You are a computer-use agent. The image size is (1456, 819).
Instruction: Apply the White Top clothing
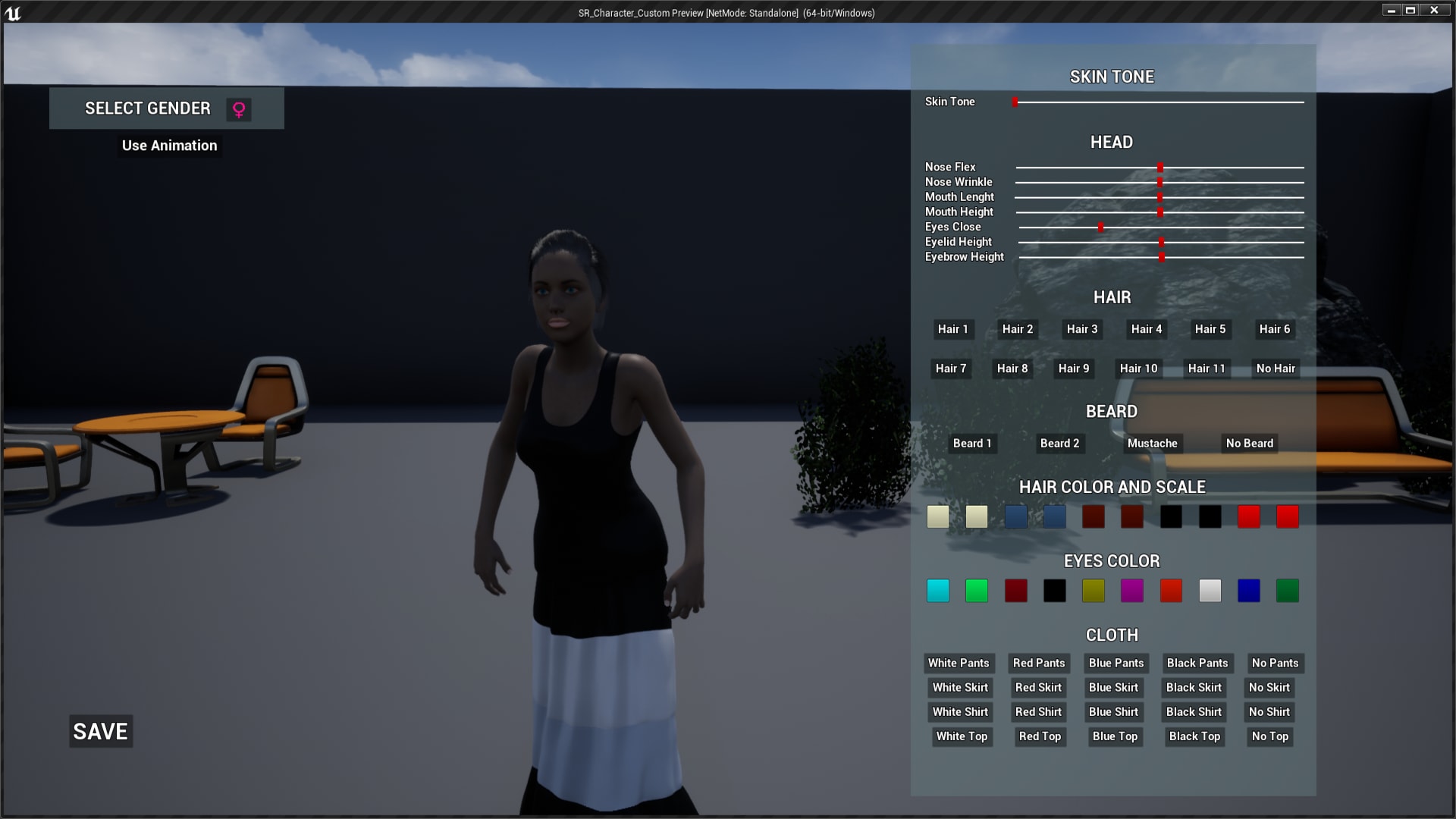[961, 736]
